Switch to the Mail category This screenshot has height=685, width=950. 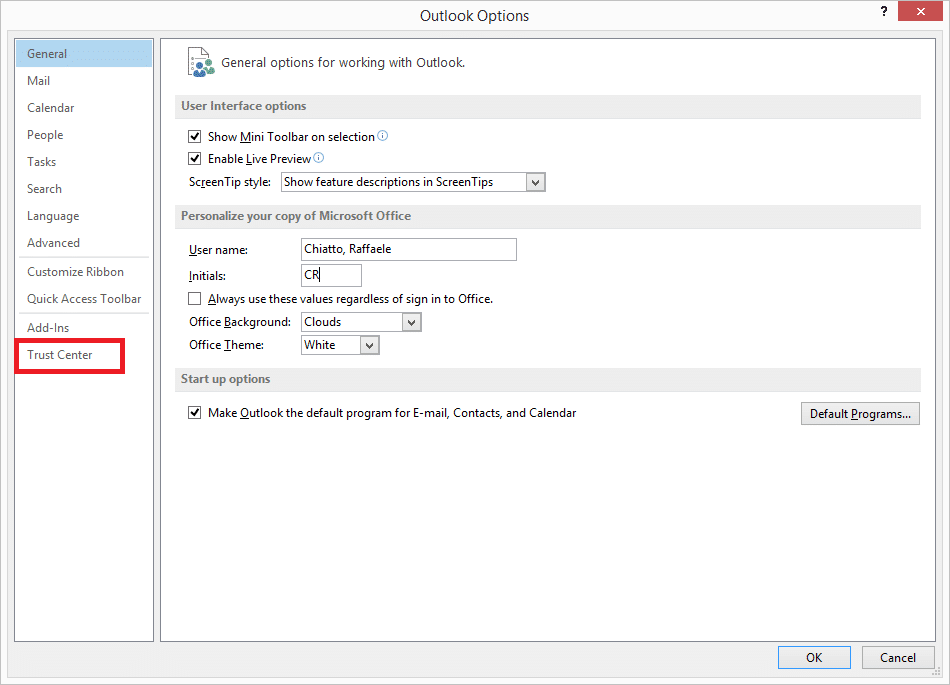click(x=84, y=81)
